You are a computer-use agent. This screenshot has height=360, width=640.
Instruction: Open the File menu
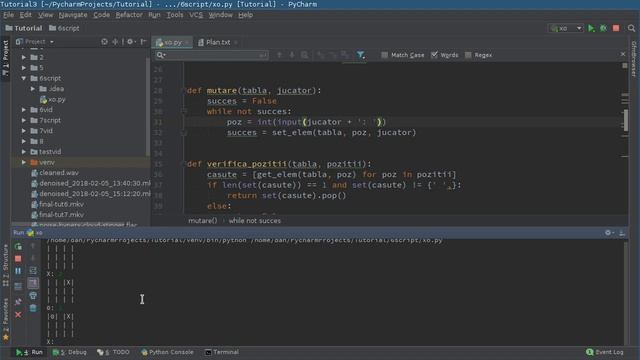pos(9,15)
